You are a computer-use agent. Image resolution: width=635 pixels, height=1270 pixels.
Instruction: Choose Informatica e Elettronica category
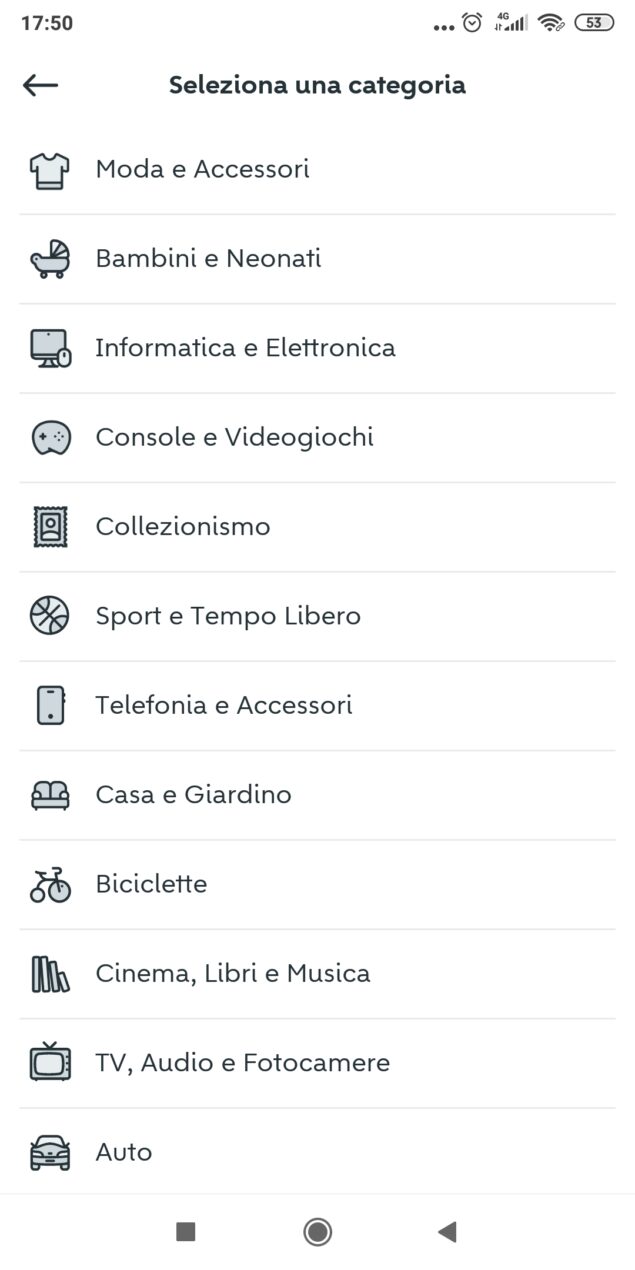[245, 348]
